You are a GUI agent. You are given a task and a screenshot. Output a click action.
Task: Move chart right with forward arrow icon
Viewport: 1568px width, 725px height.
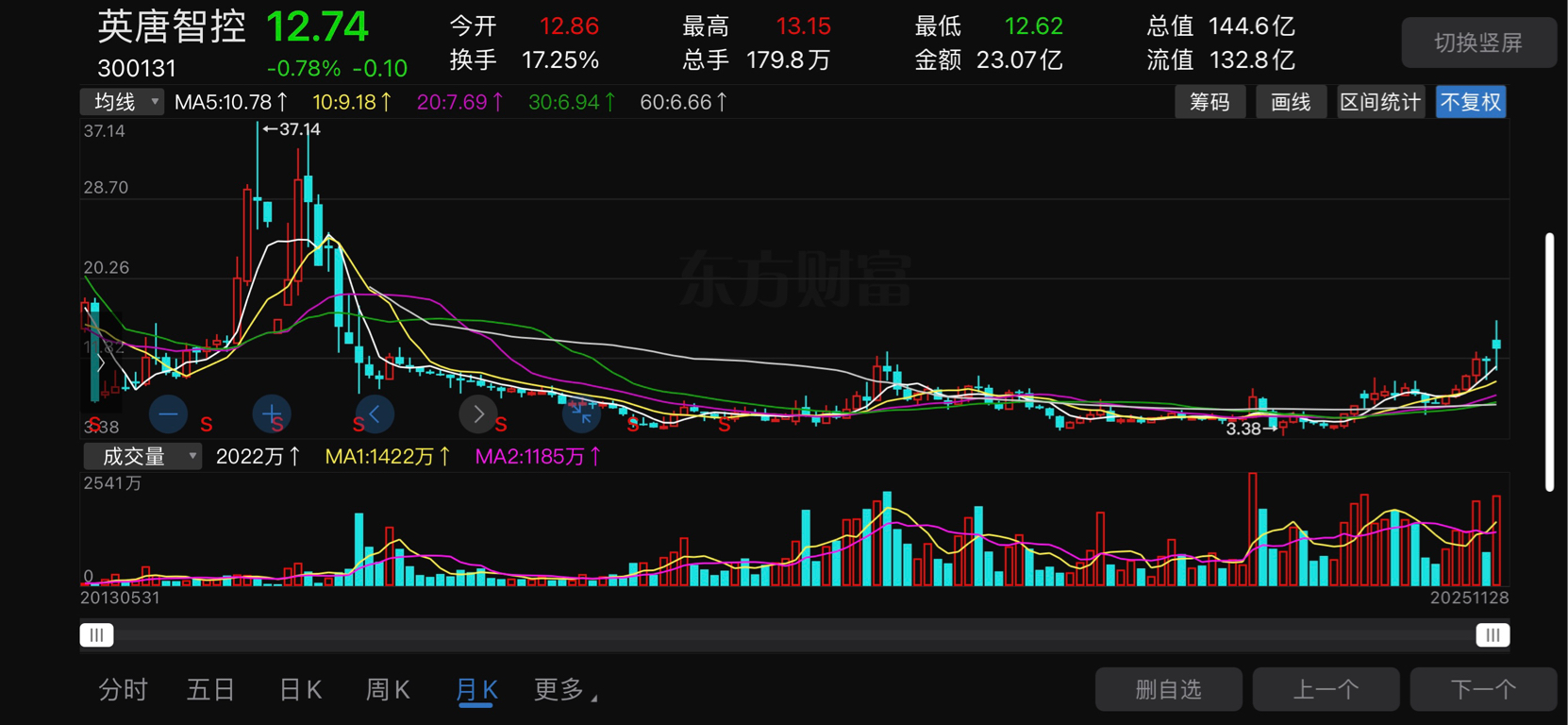[x=478, y=413]
